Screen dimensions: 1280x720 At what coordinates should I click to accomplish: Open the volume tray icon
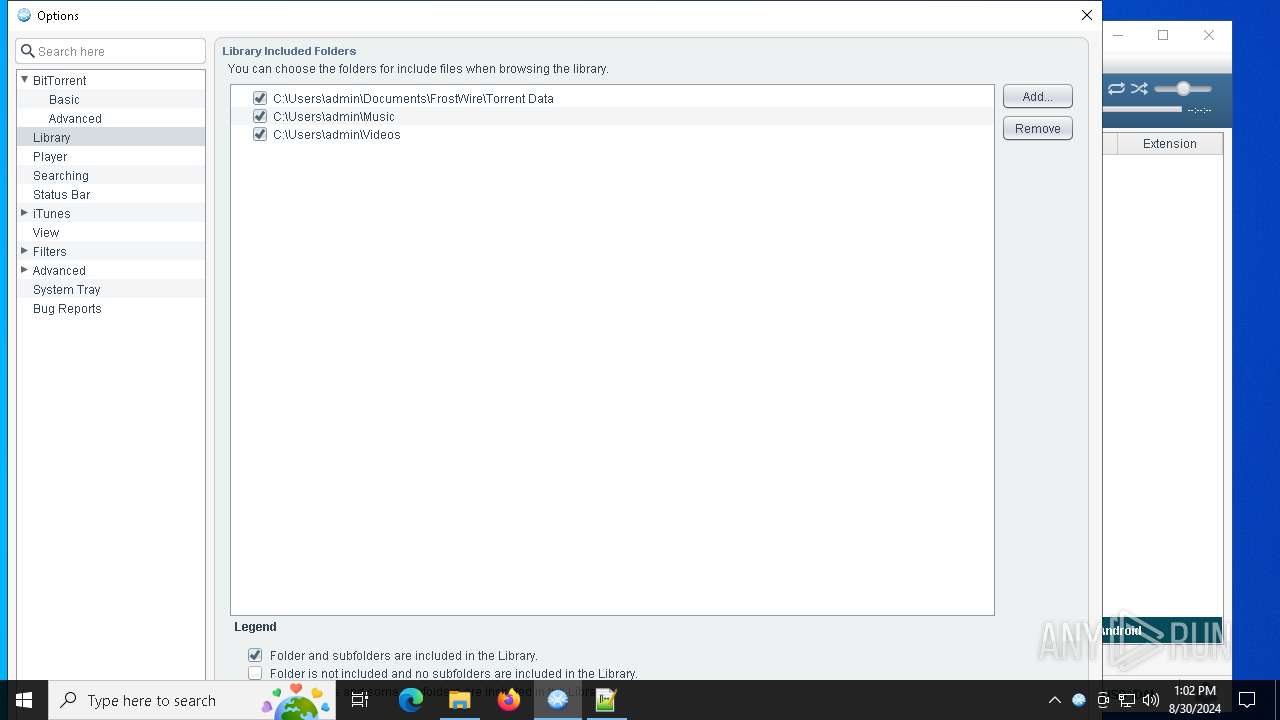1151,700
